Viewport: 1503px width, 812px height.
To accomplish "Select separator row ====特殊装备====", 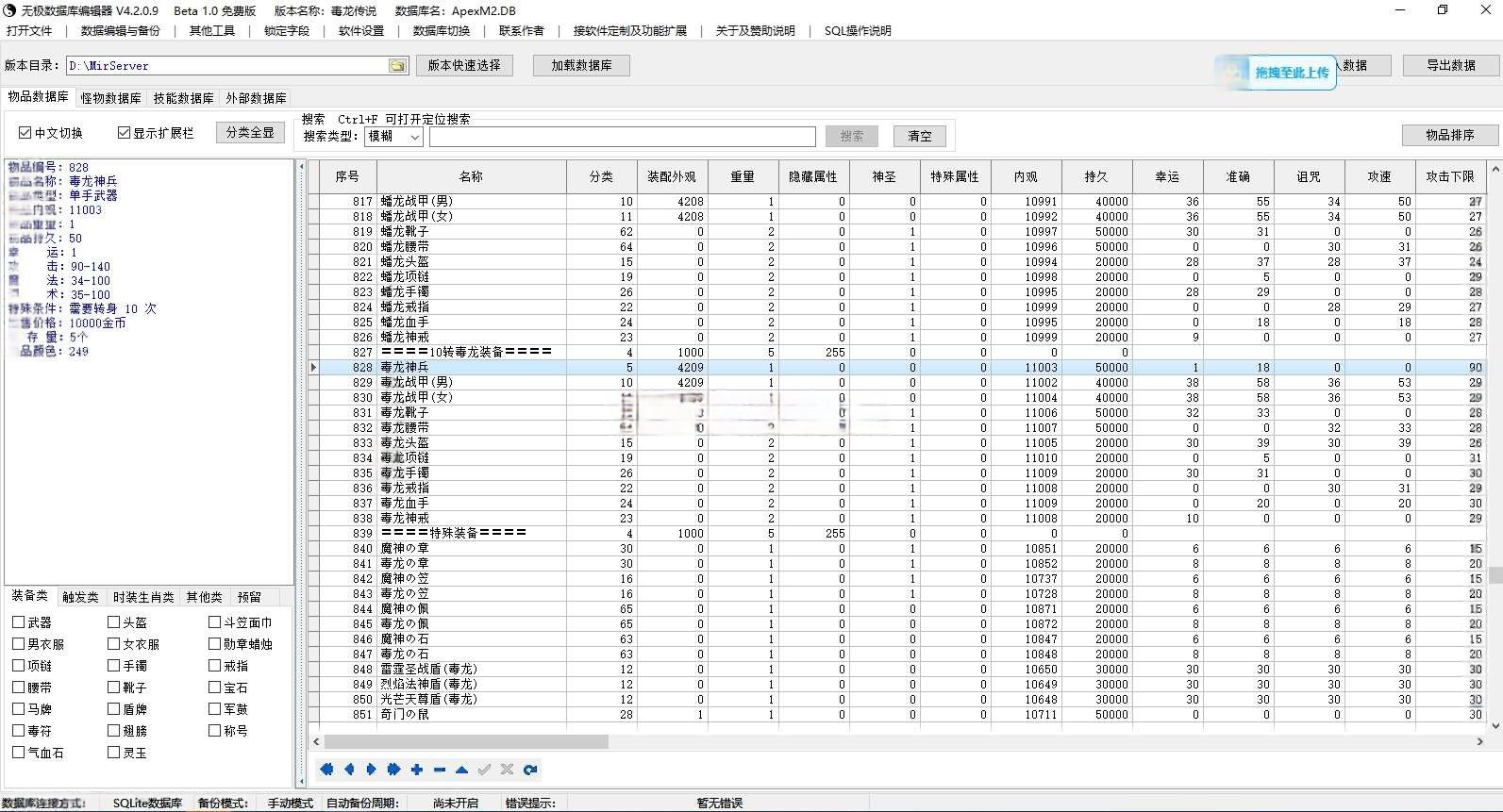I will coord(899,533).
